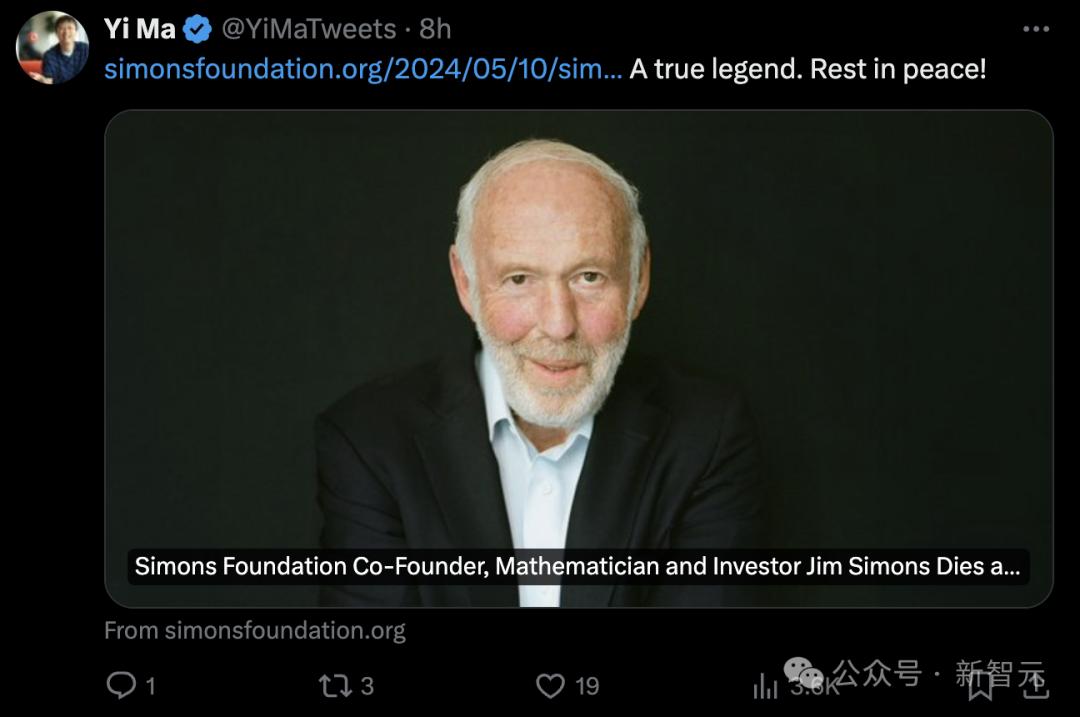Open the @YiMaTweets handle link
The height and width of the screenshot is (717, 1080).
308,29
